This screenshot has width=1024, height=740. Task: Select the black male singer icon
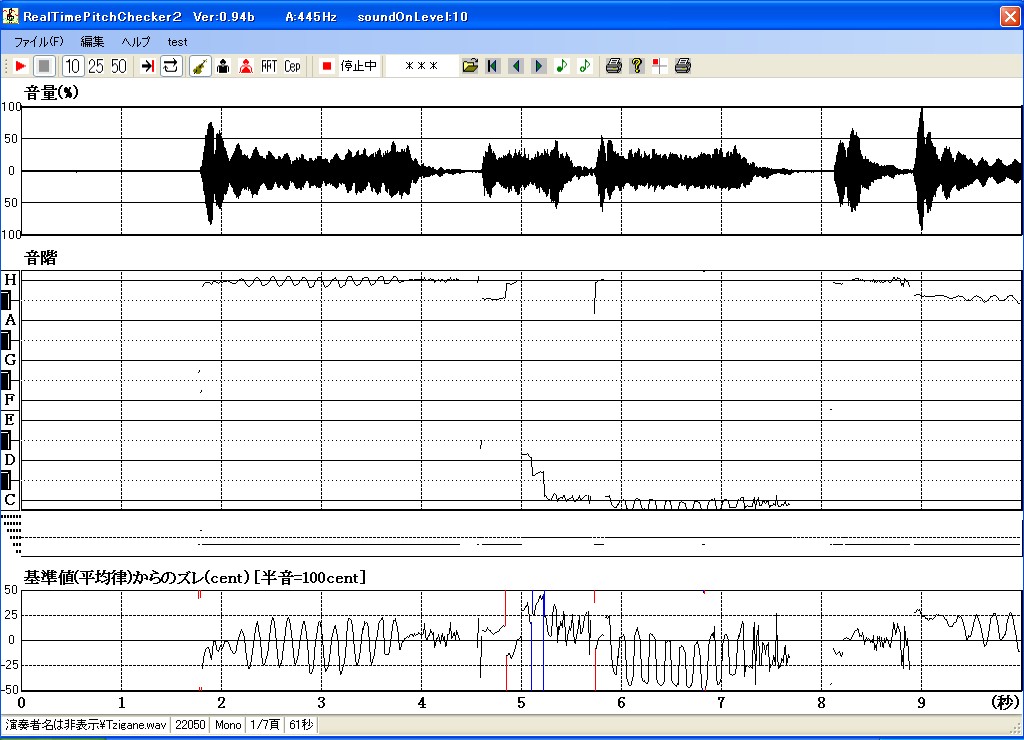pos(223,66)
